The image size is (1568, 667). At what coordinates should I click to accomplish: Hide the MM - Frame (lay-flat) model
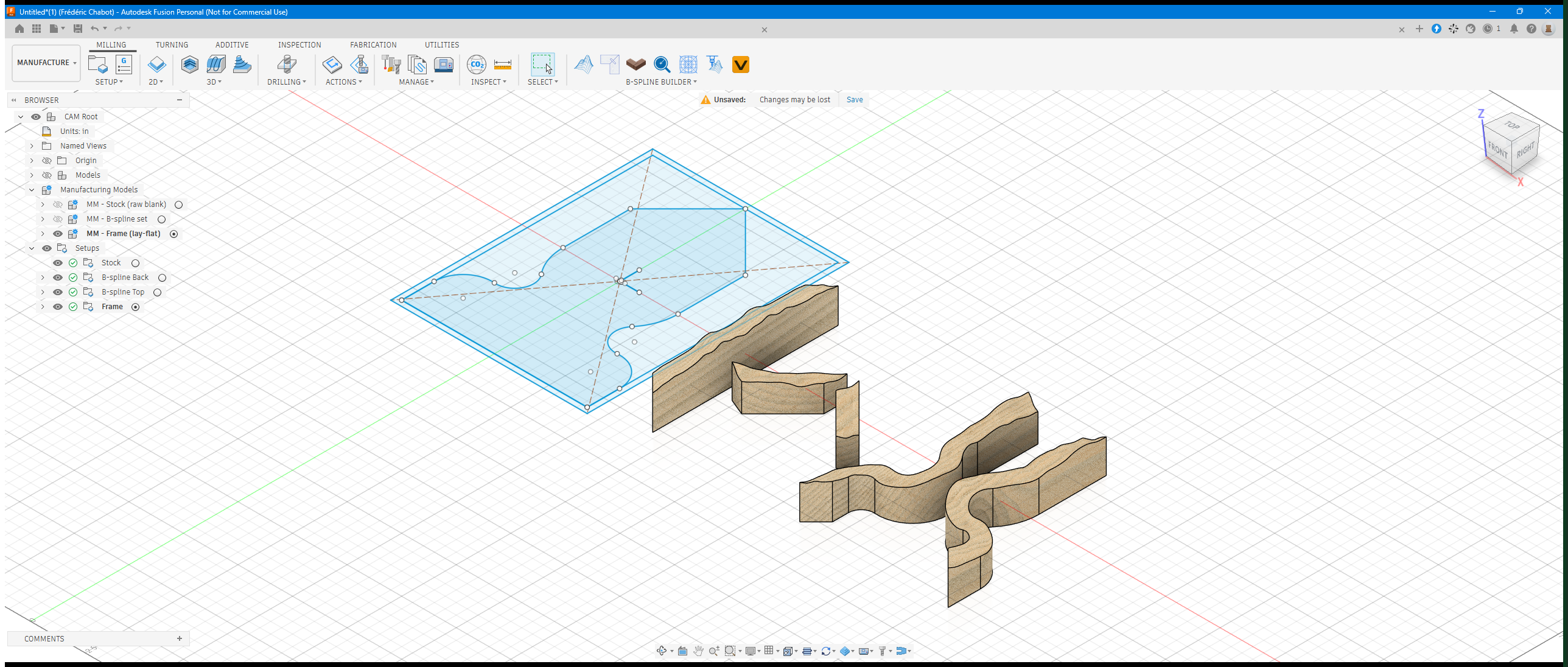[58, 234]
